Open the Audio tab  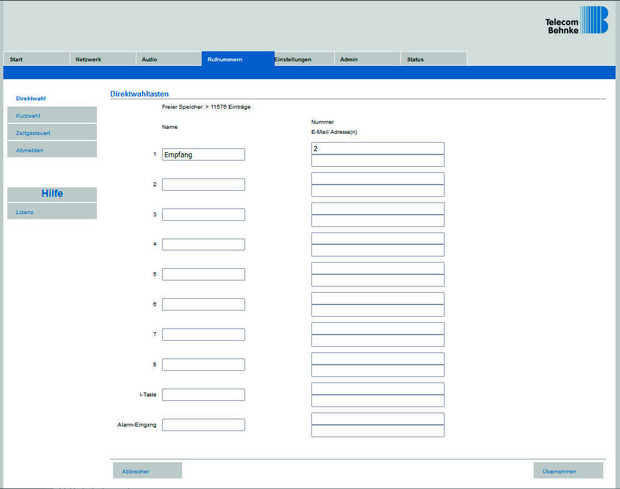click(x=168, y=59)
